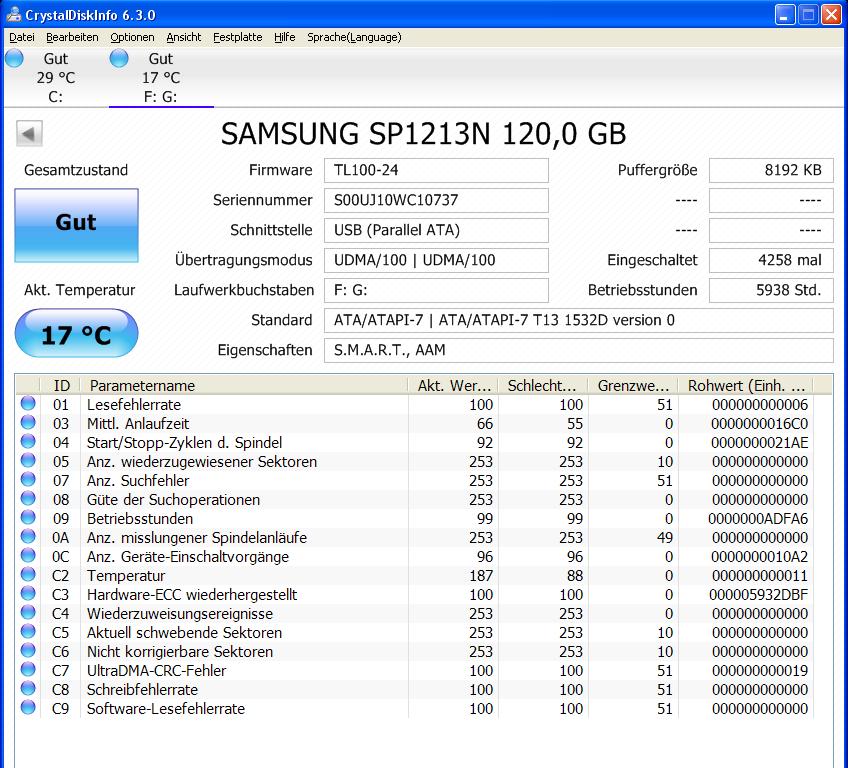This screenshot has height=768, width=848.
Task: Open the Bearbeiten menu
Action: 72,37
